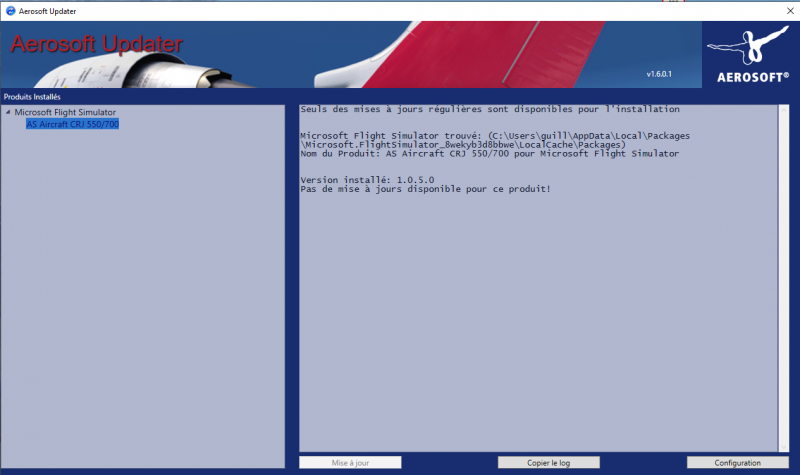
Task: Click the greyed-out 'Mise à jour' button
Action: pyautogui.click(x=350, y=463)
